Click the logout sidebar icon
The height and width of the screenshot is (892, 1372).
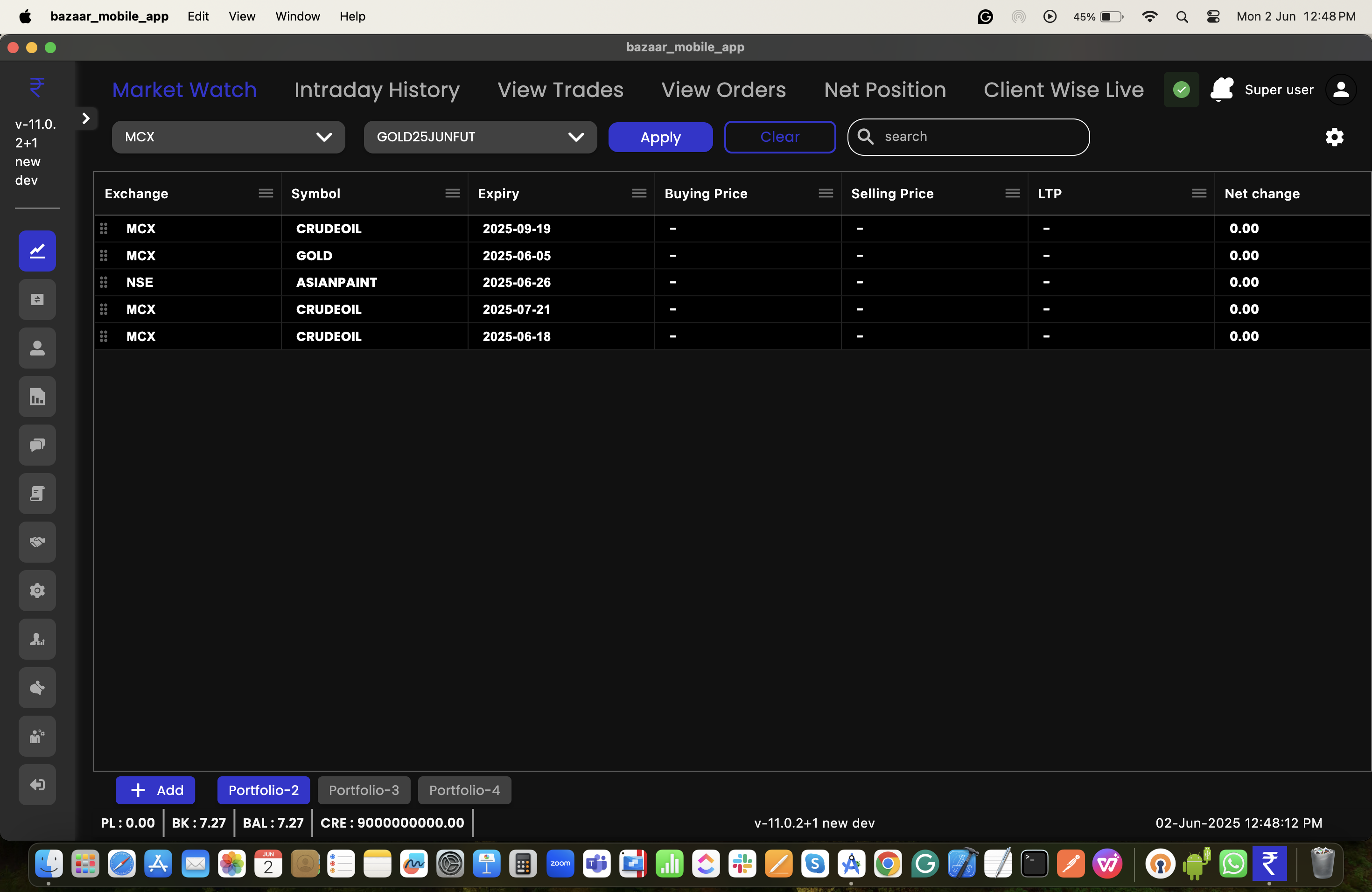click(x=37, y=784)
